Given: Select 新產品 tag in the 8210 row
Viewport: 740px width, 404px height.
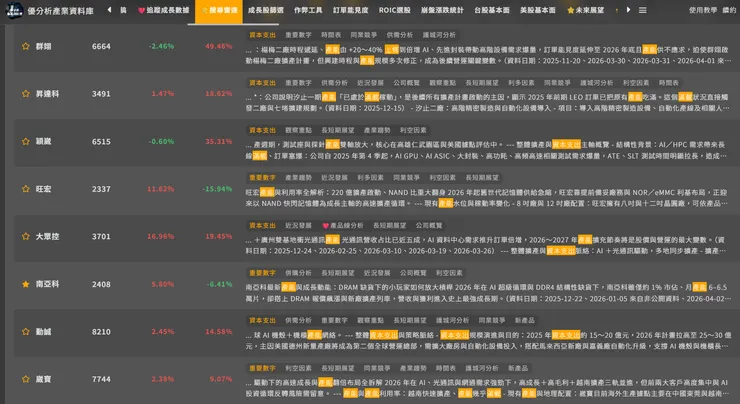Looking at the screenshot, I should click(524, 320).
